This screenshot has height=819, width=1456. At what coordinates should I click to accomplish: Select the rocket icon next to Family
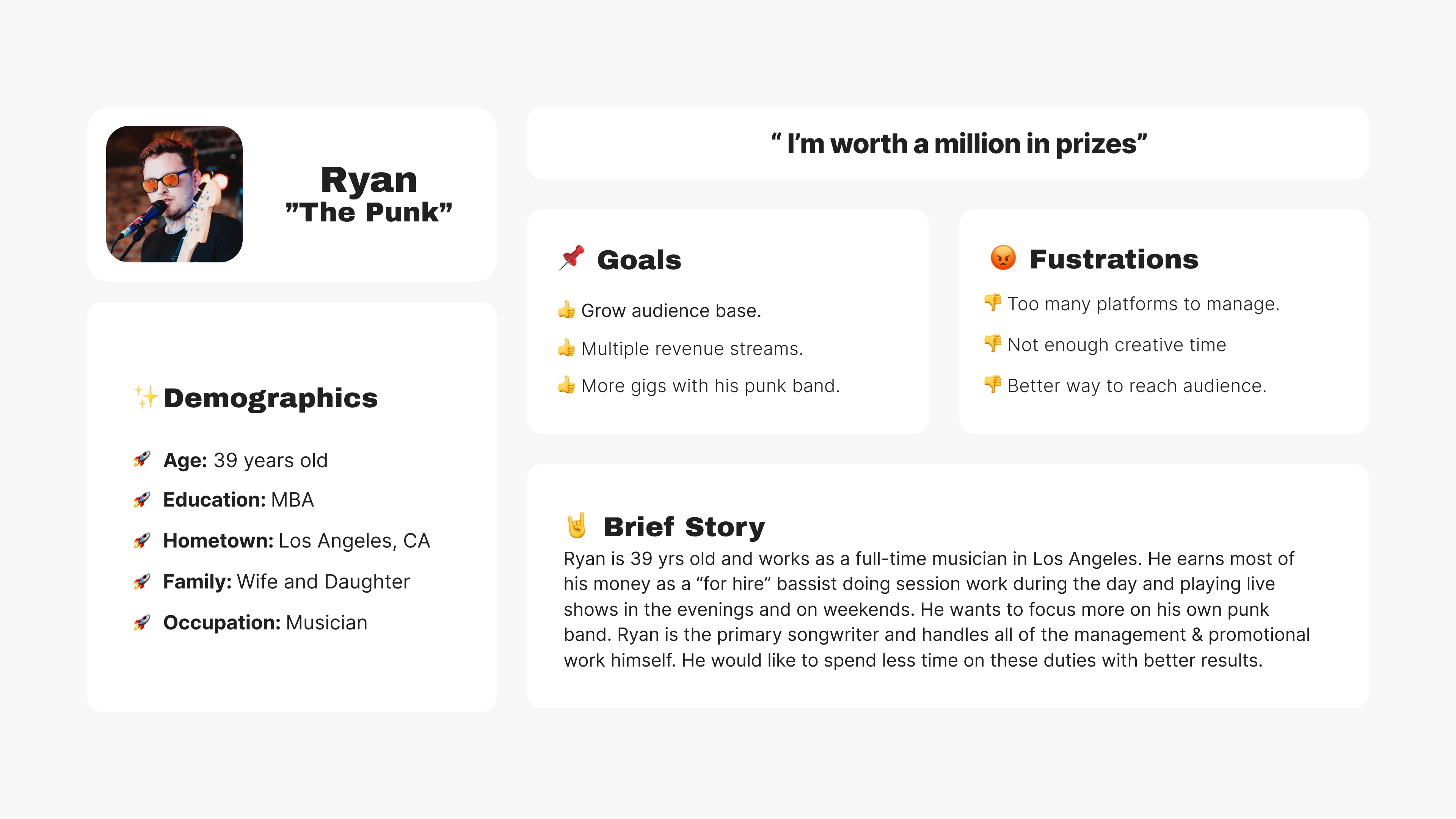click(142, 581)
